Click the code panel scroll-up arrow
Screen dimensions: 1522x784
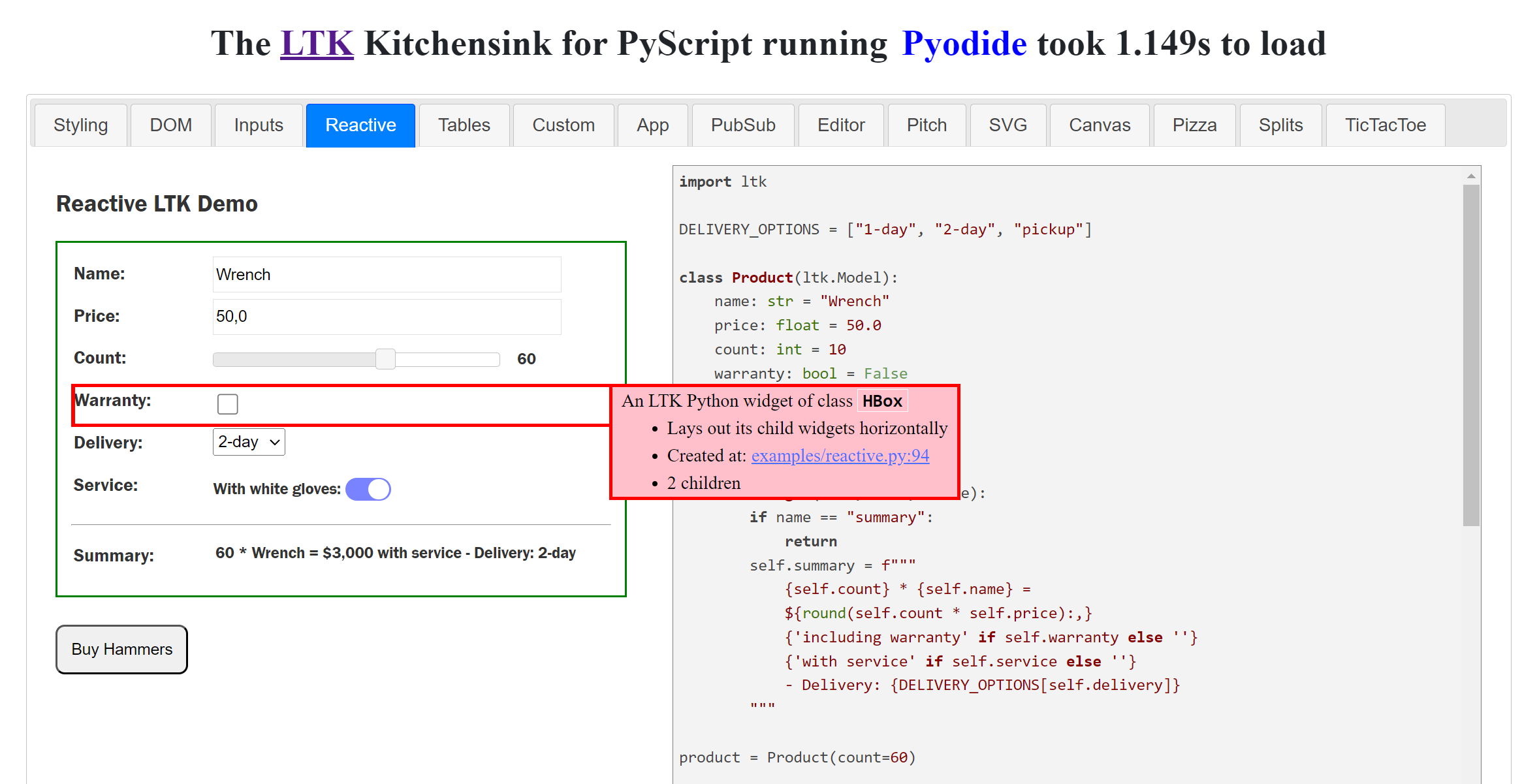[1471, 176]
